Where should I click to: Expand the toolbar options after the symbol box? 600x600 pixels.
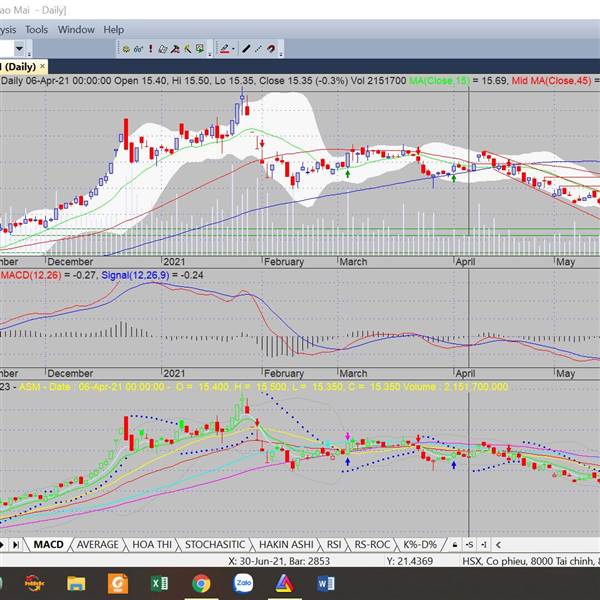[29, 55]
